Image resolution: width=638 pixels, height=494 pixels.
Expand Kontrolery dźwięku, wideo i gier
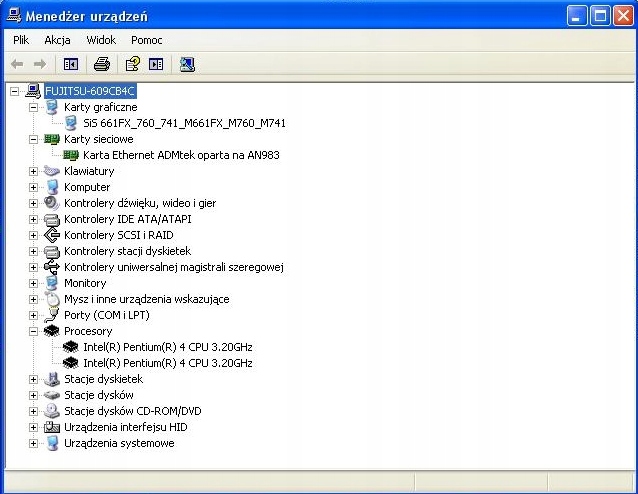(x=33, y=203)
